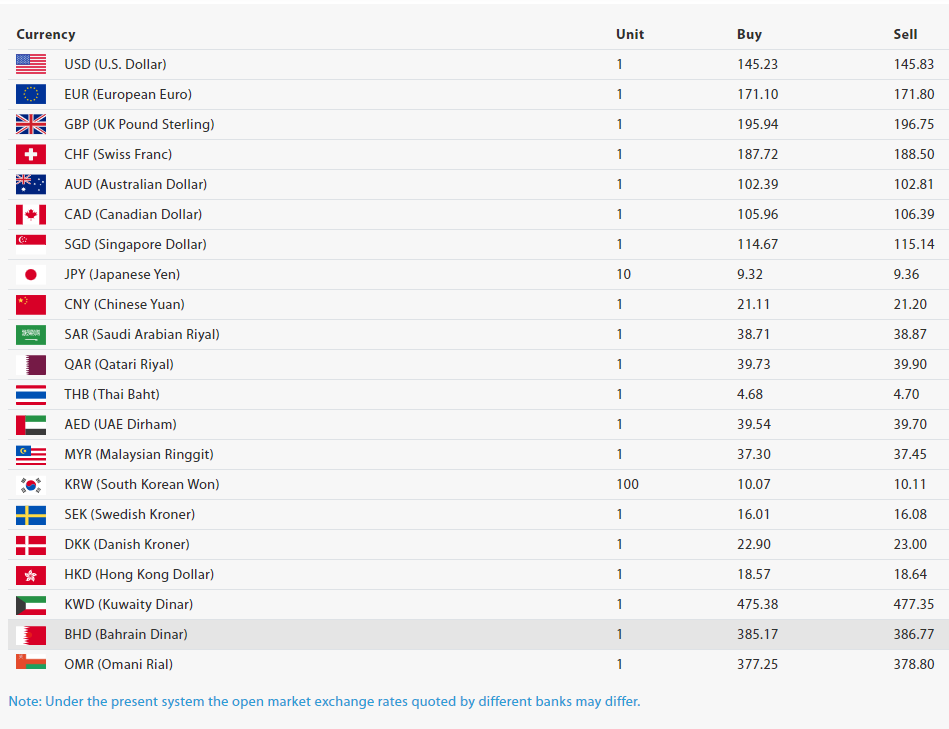
Task: Click the Kuwait flag icon
Action: pyautogui.click(x=31, y=604)
